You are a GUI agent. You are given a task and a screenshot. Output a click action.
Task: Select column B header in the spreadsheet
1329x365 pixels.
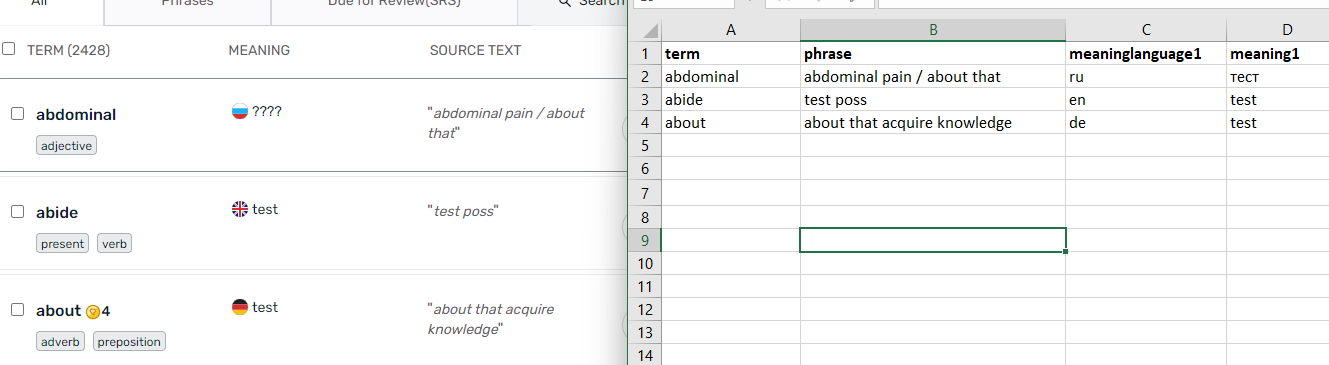pyautogui.click(x=933, y=29)
